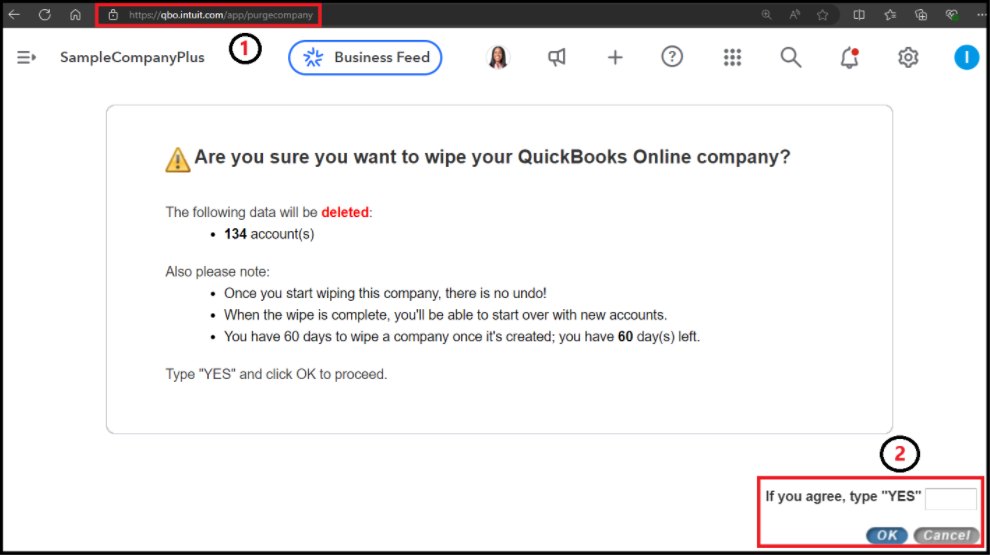The image size is (990, 555).
Task: Open the Business Feed button
Action: click(365, 57)
